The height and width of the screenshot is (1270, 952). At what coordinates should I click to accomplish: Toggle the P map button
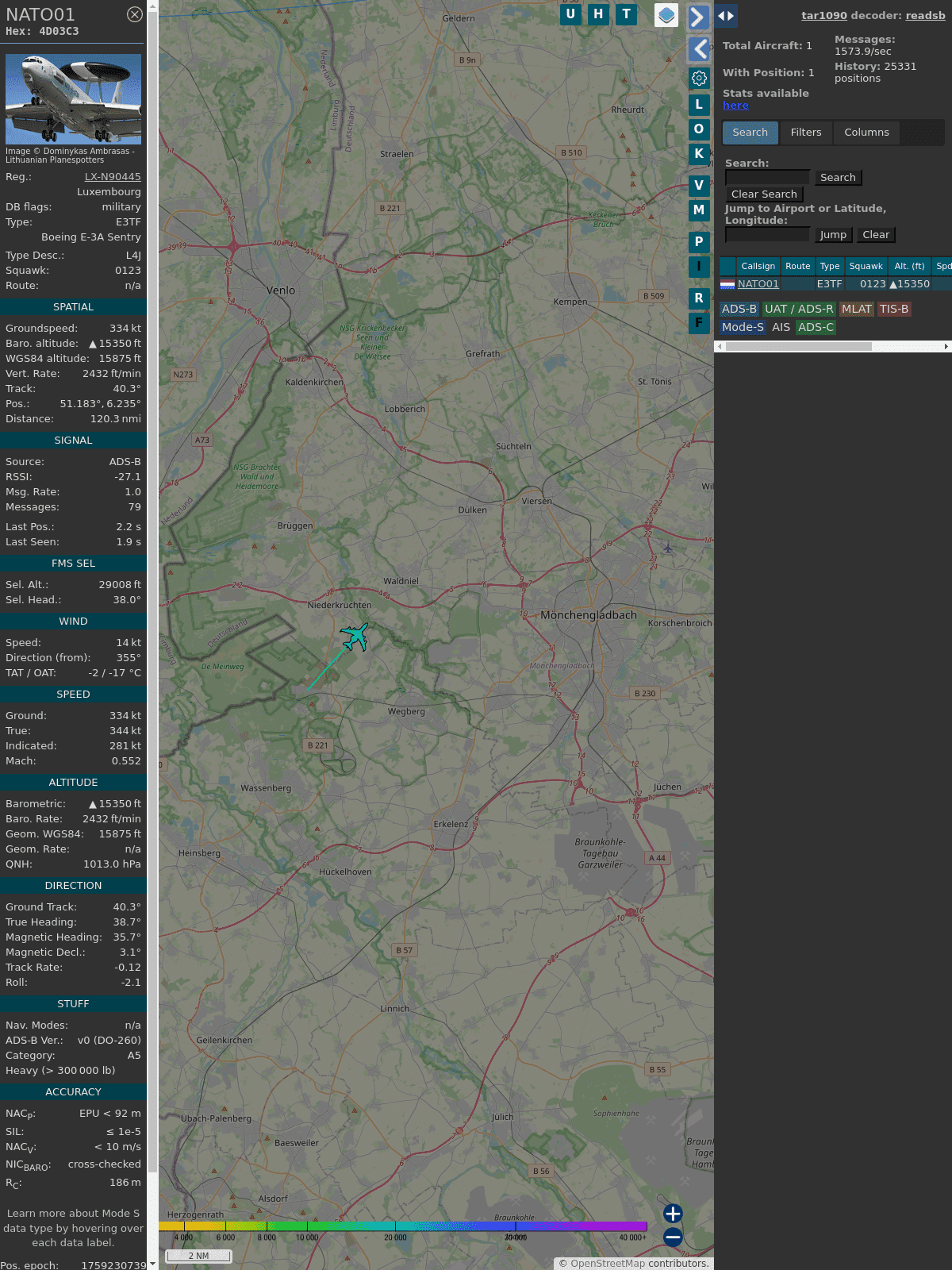(699, 241)
